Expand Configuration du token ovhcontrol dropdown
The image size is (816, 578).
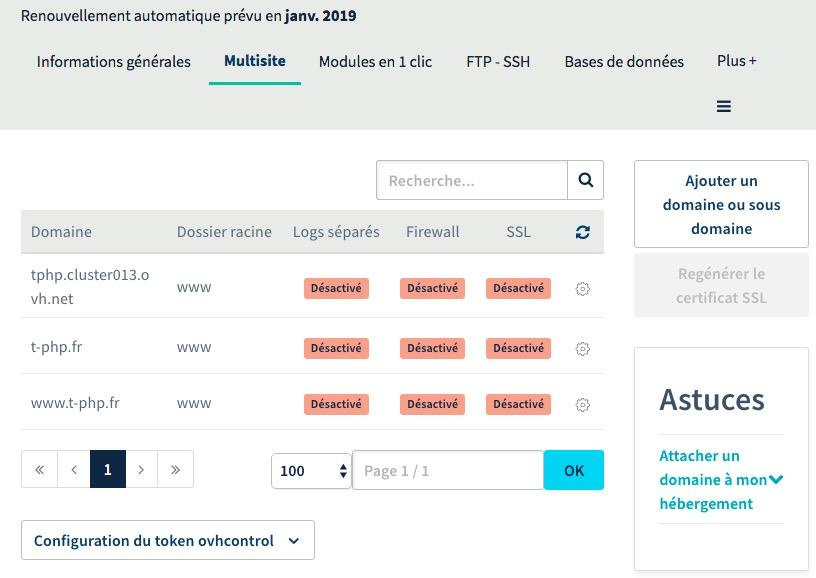(x=167, y=540)
